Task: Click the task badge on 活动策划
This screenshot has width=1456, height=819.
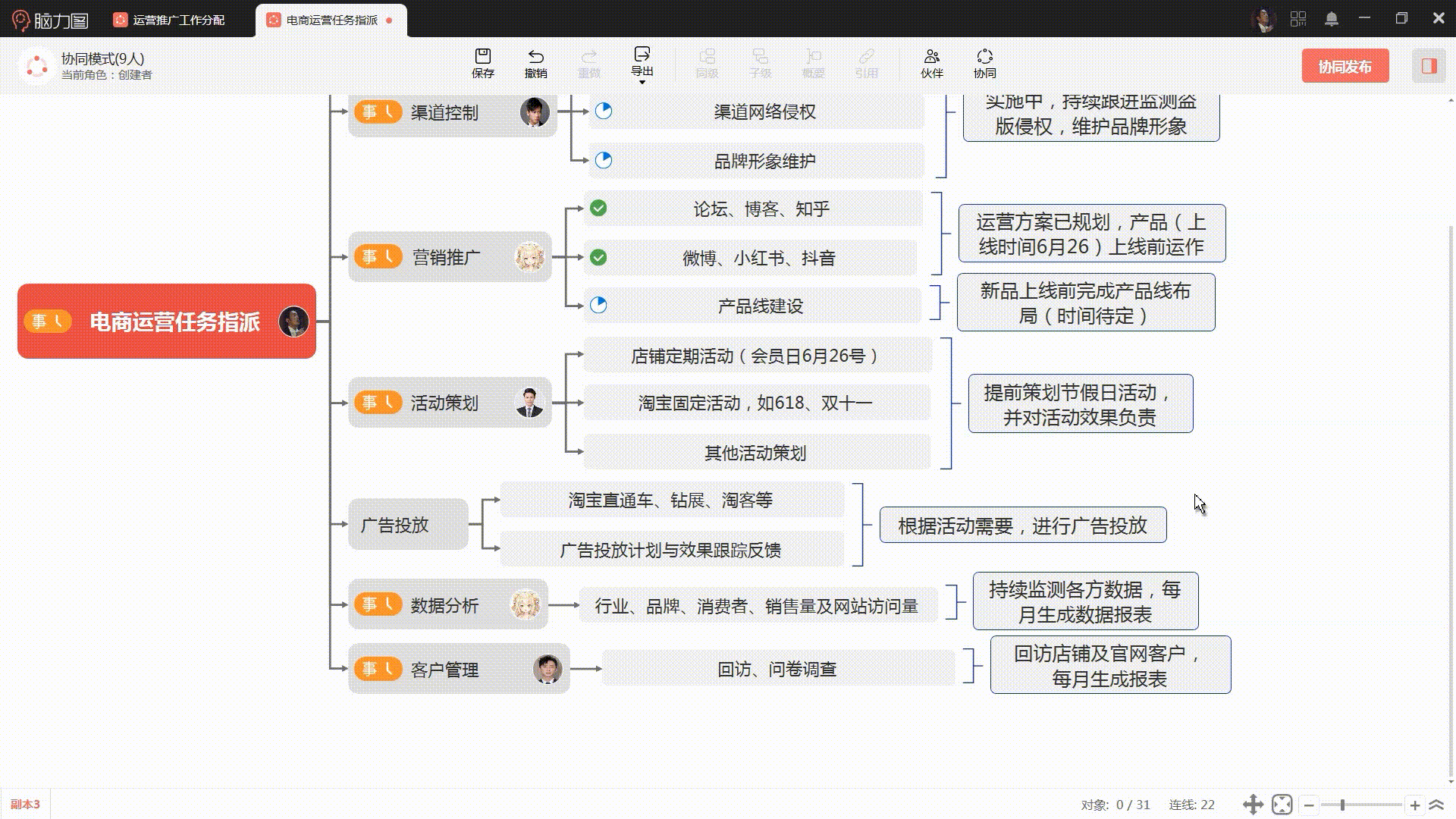Action: [378, 402]
